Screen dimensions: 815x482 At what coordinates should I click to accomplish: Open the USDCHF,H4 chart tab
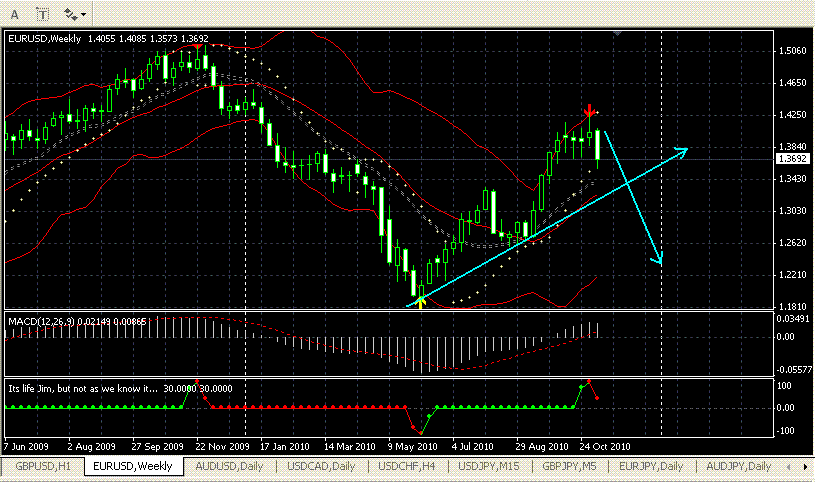407,466
